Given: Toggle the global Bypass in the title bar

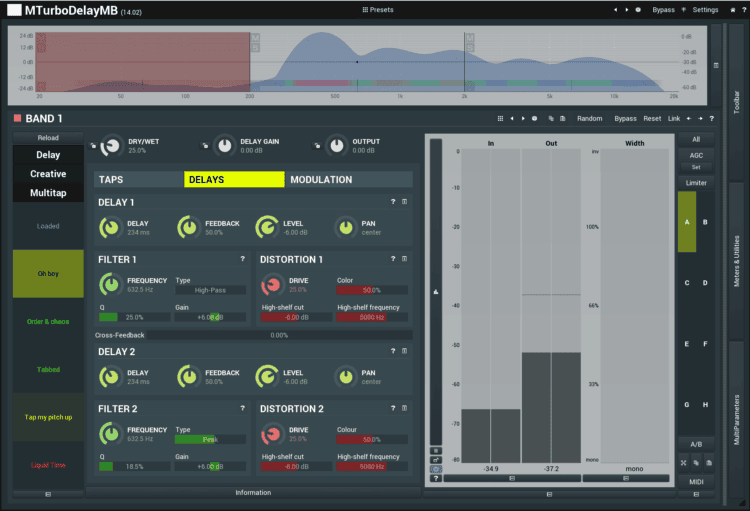Looking at the screenshot, I should (663, 9).
